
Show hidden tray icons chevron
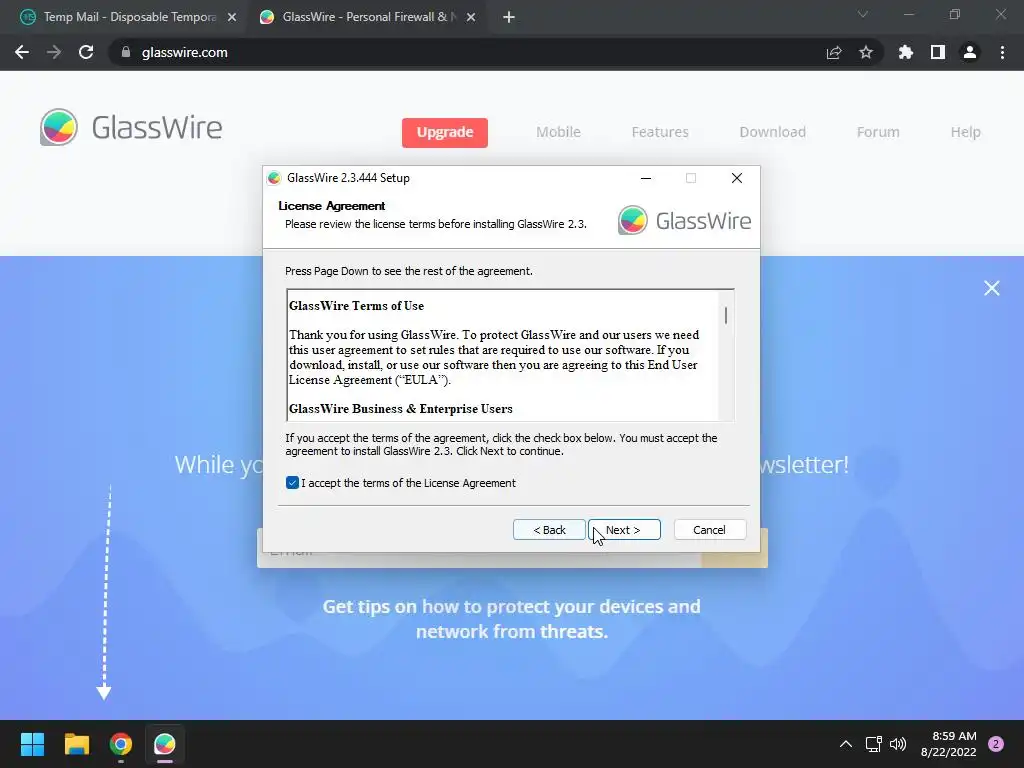pyautogui.click(x=846, y=744)
